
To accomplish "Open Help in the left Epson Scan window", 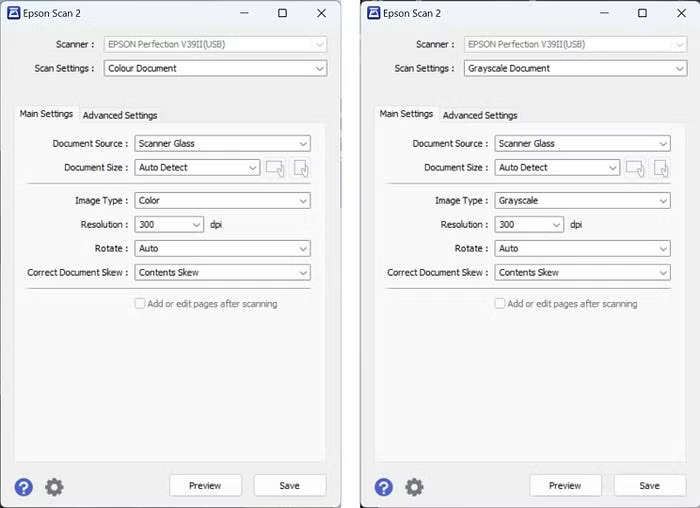I will (x=23, y=487).
